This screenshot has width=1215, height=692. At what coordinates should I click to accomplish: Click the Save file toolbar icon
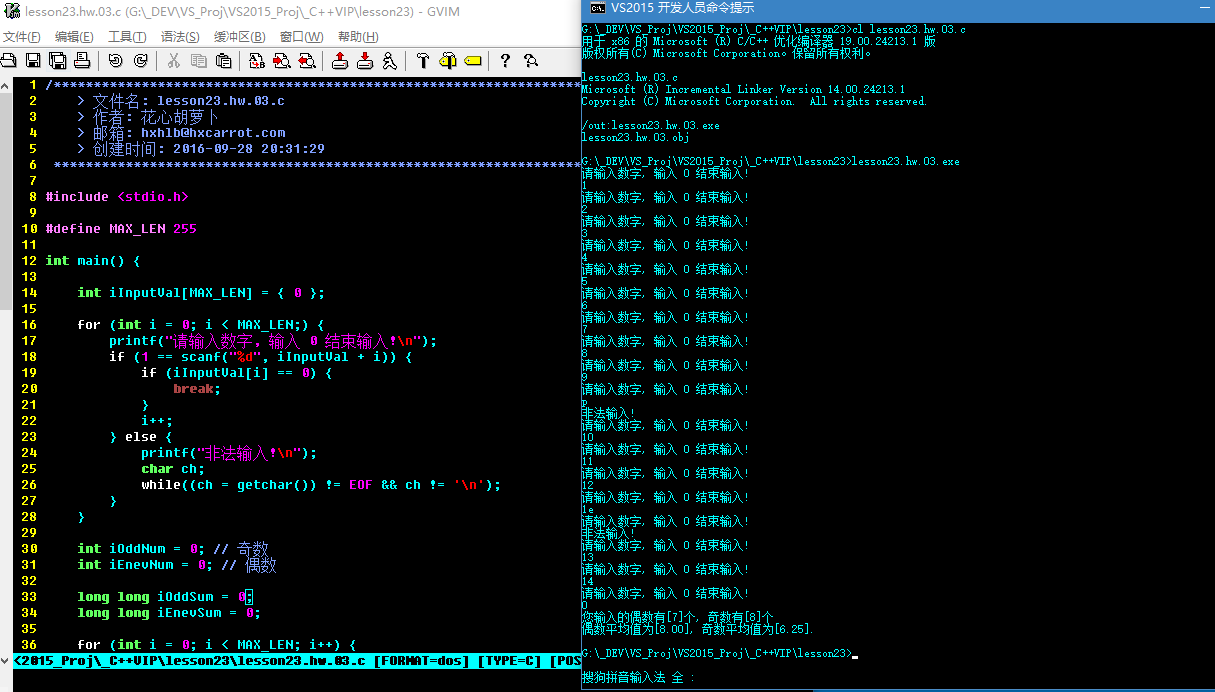click(33, 61)
